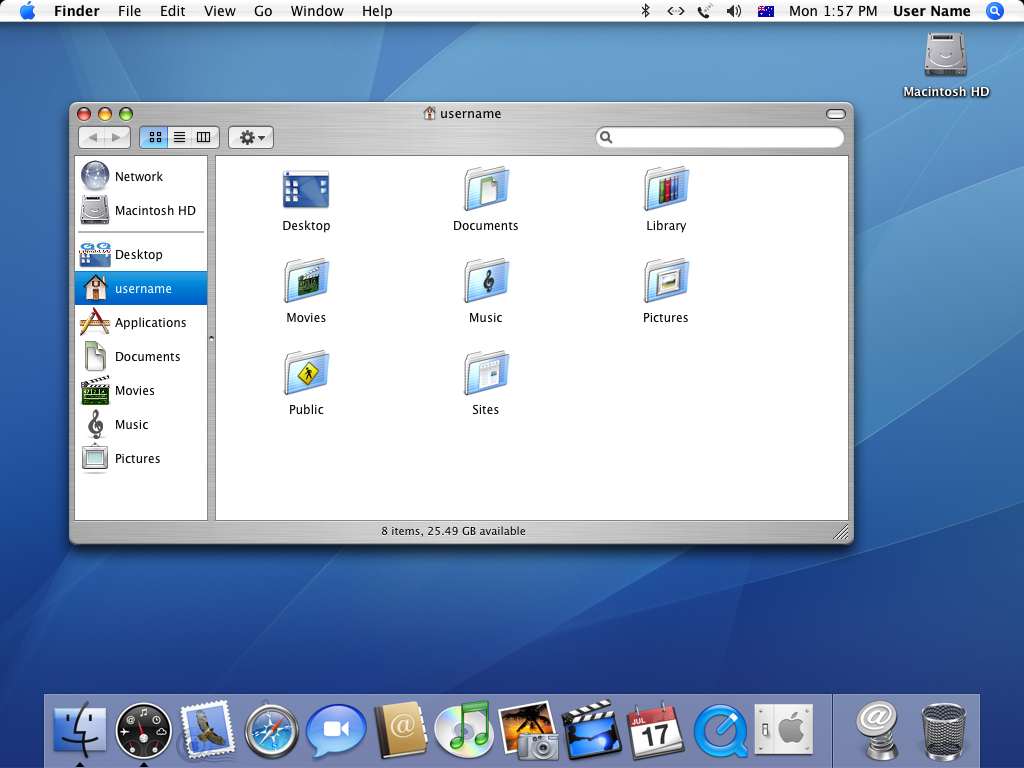Click the sidebar divider handle
The height and width of the screenshot is (768, 1024).
(x=211, y=338)
